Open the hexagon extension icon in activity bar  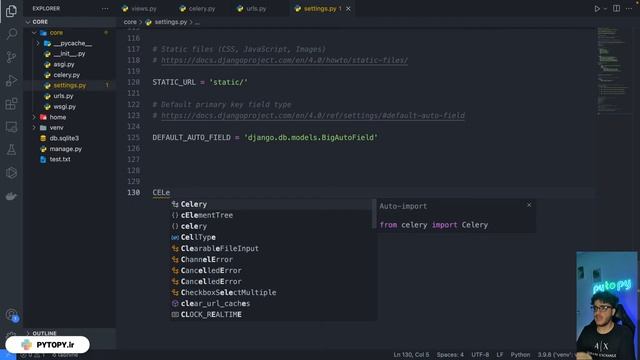pos(11,173)
